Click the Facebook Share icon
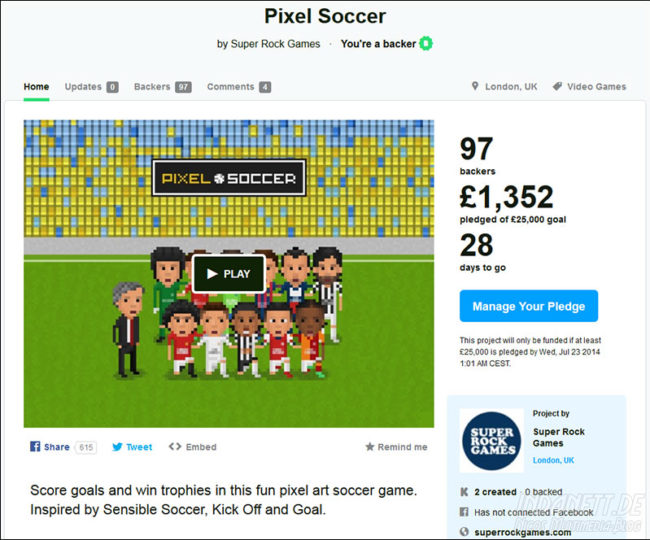The image size is (650, 540). pos(35,447)
